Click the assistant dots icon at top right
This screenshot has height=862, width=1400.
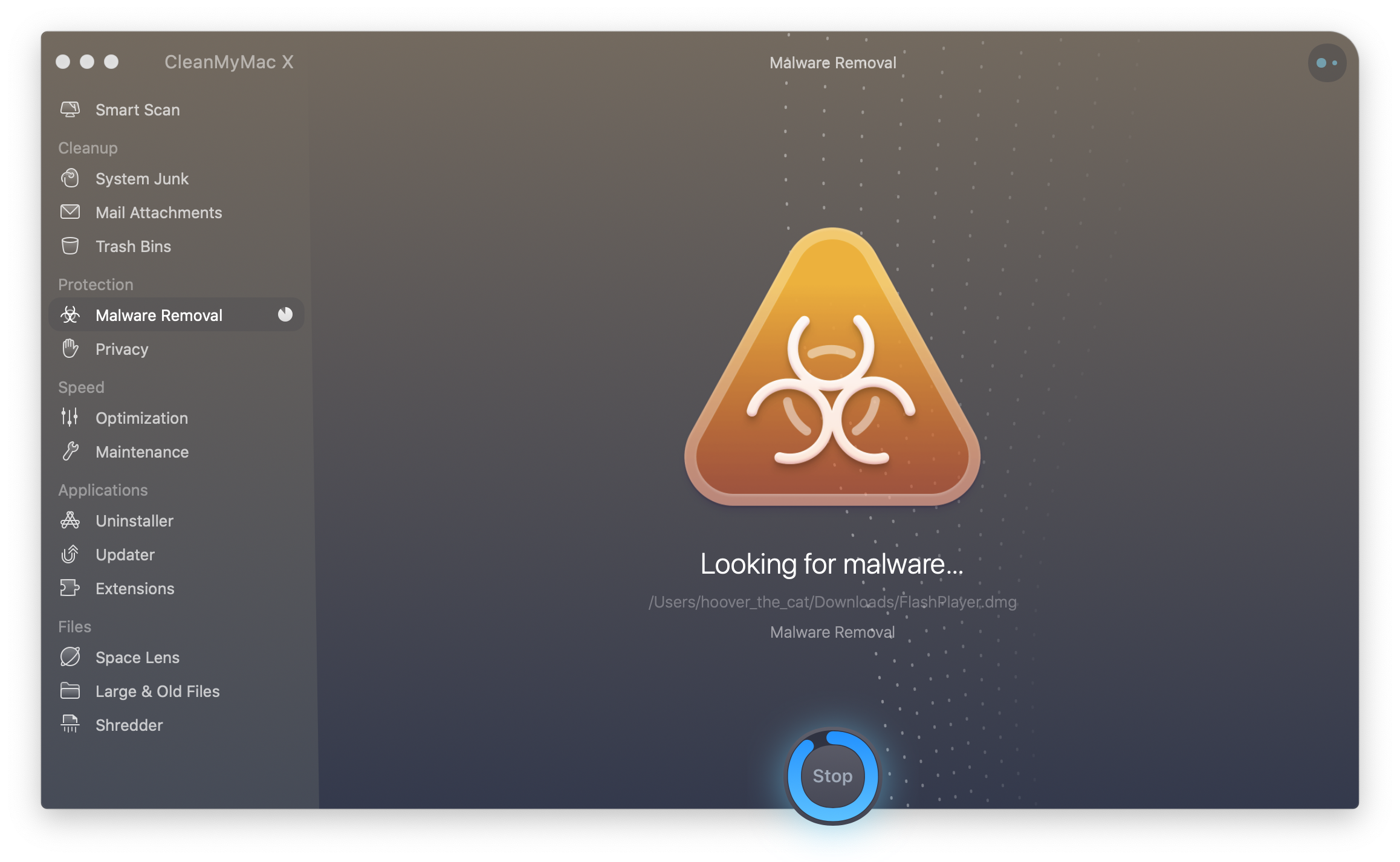click(1327, 63)
